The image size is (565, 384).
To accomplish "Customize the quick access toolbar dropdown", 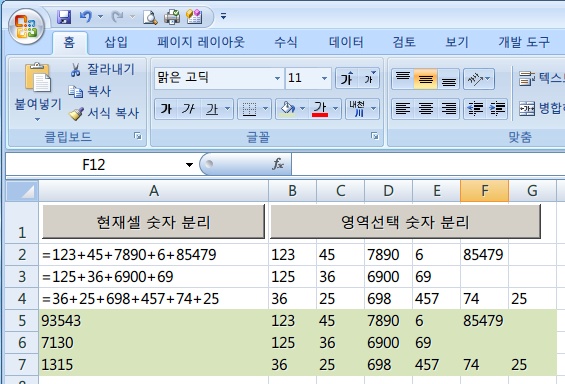I will click(223, 16).
